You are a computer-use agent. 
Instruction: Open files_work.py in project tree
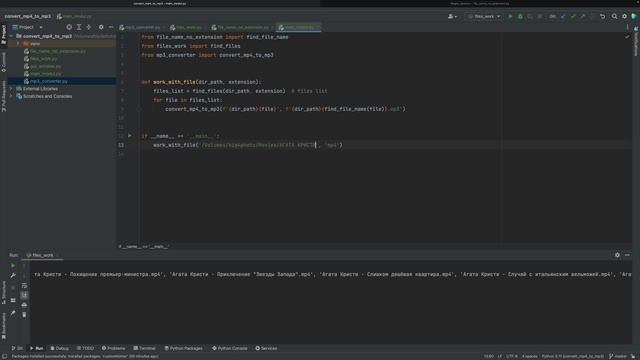(x=41, y=59)
